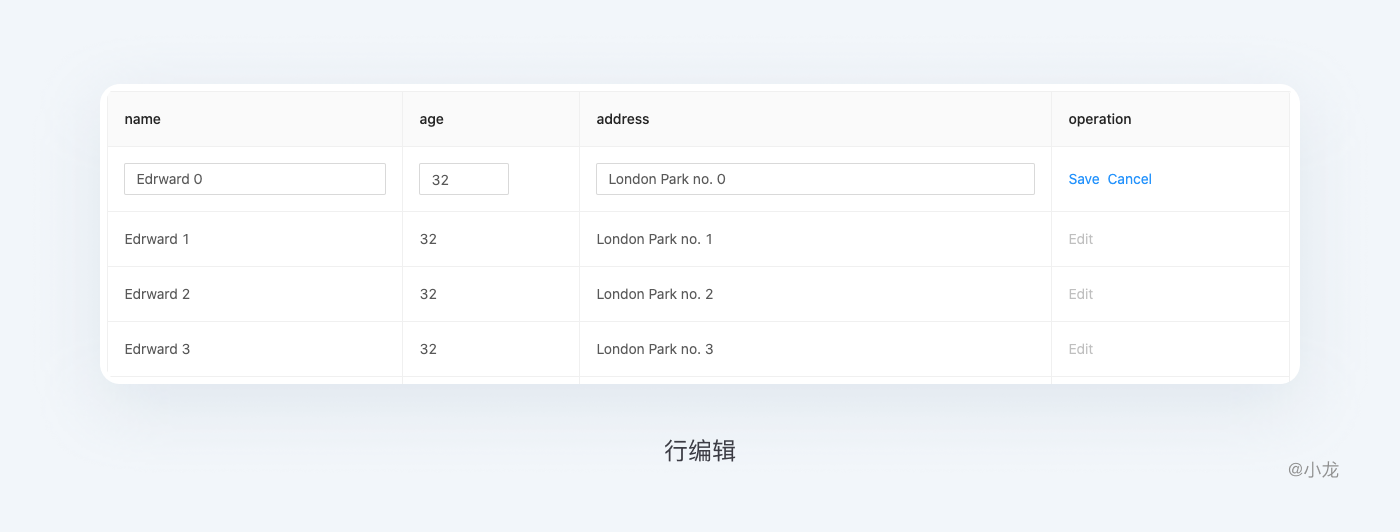The width and height of the screenshot is (1400, 532).
Task: Click the London Park no. 2 cell
Action: pyautogui.click(x=815, y=294)
